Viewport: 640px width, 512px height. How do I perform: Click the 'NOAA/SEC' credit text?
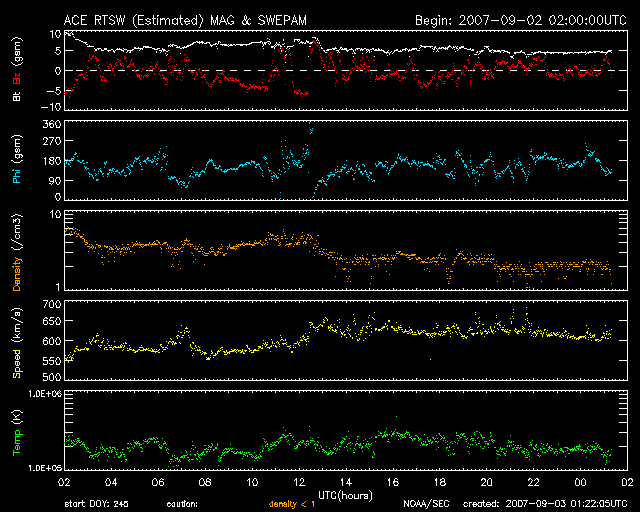tap(426, 504)
